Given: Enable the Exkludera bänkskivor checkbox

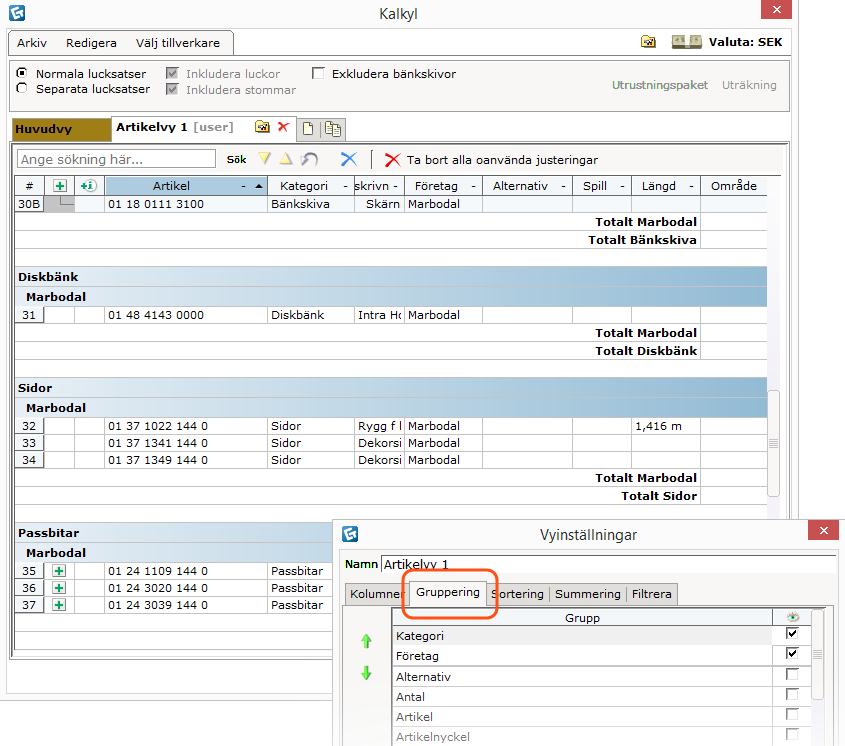Looking at the screenshot, I should point(318,73).
